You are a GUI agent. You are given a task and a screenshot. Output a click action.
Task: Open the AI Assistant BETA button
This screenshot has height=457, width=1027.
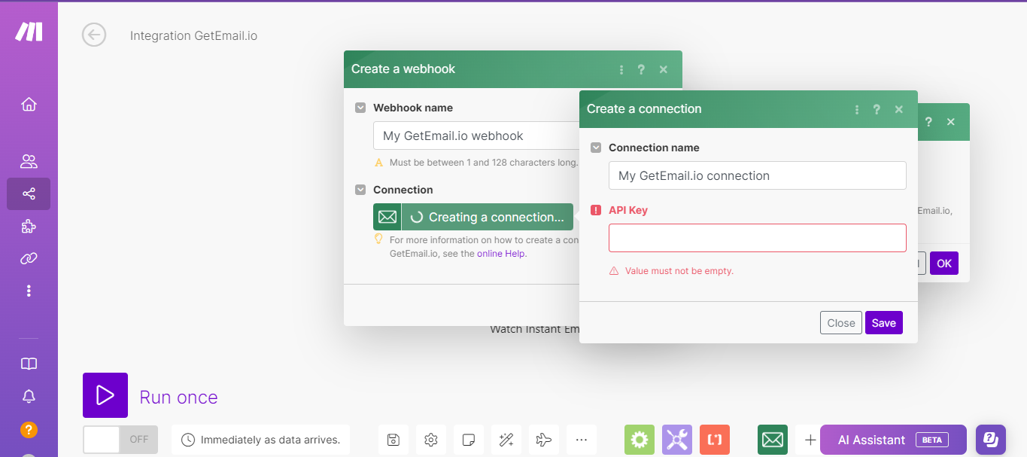893,440
